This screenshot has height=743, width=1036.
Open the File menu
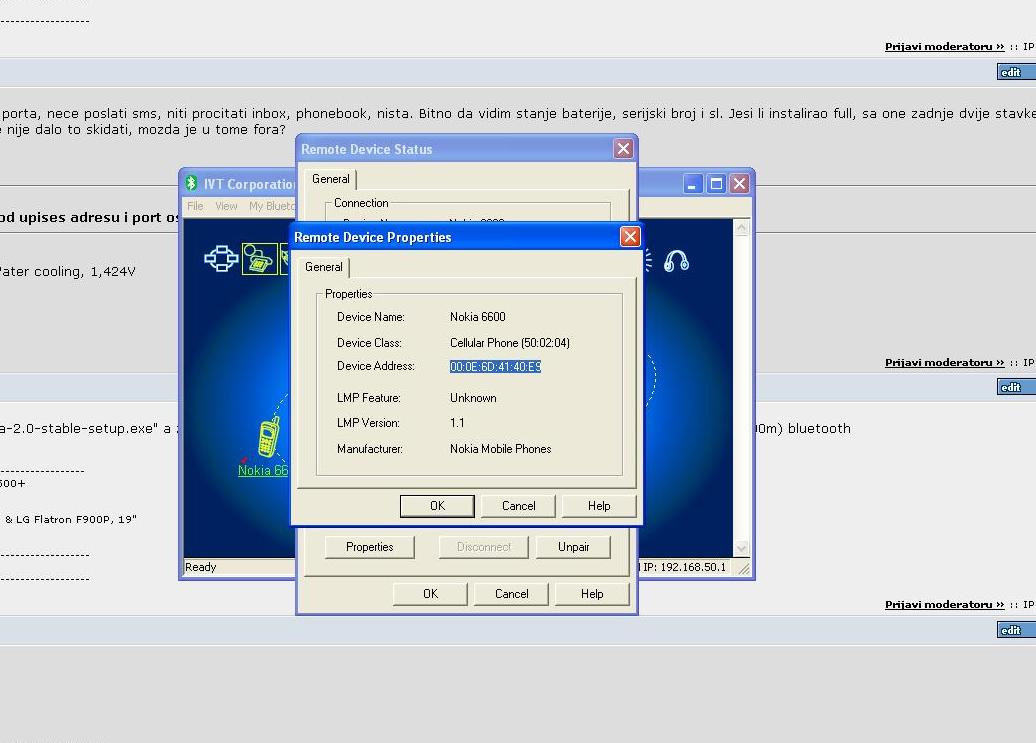pyautogui.click(x=195, y=206)
